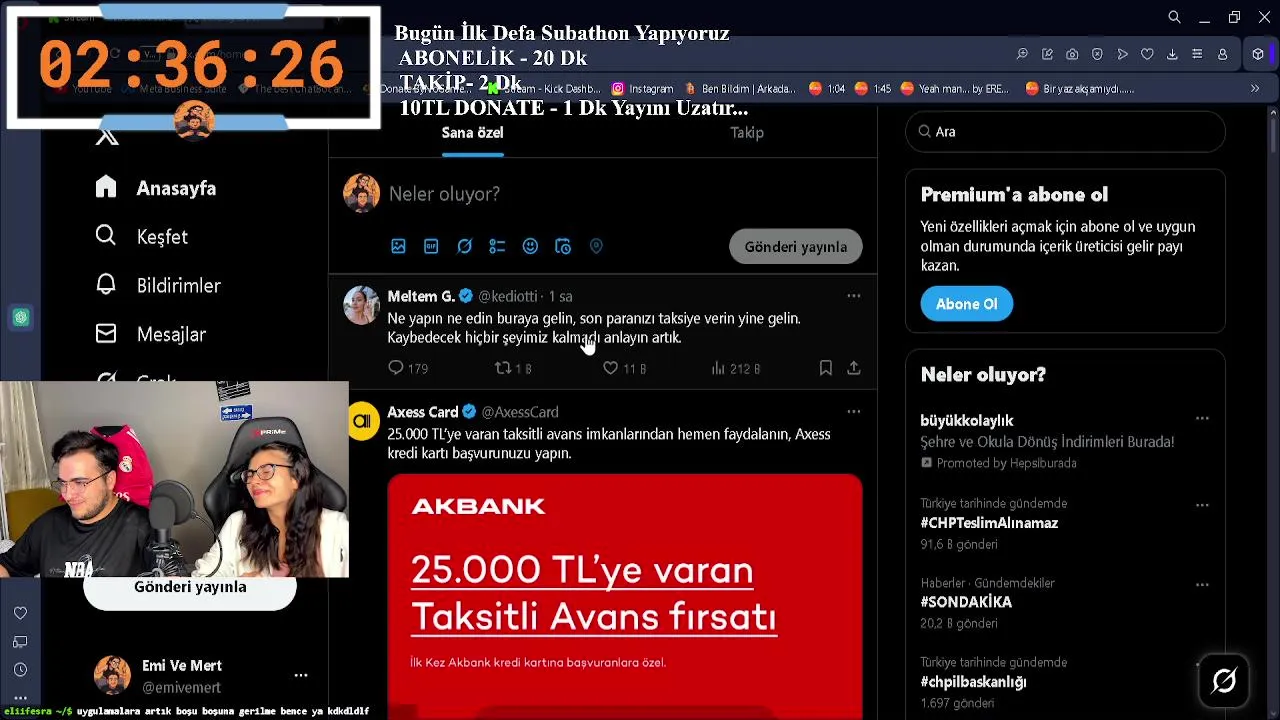Viewport: 1280px width, 720px height.
Task: Open the #SONDAKİKA trend
Action: (966, 602)
